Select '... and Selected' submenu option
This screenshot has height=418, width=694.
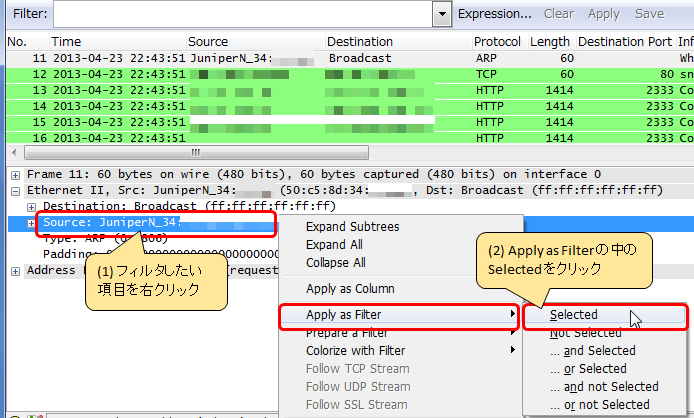click(x=592, y=351)
